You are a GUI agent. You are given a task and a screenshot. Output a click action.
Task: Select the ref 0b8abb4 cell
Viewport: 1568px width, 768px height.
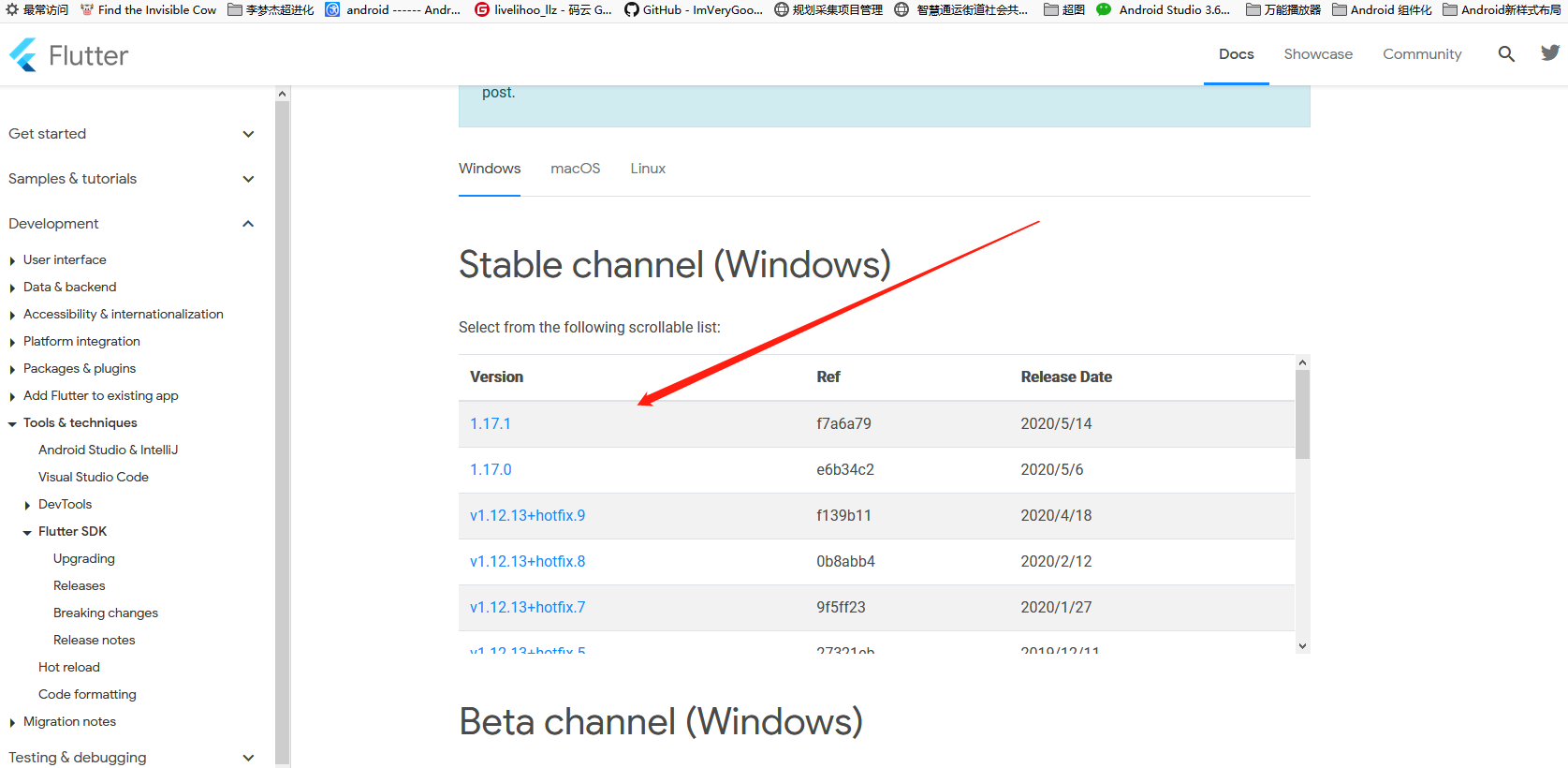coord(845,561)
